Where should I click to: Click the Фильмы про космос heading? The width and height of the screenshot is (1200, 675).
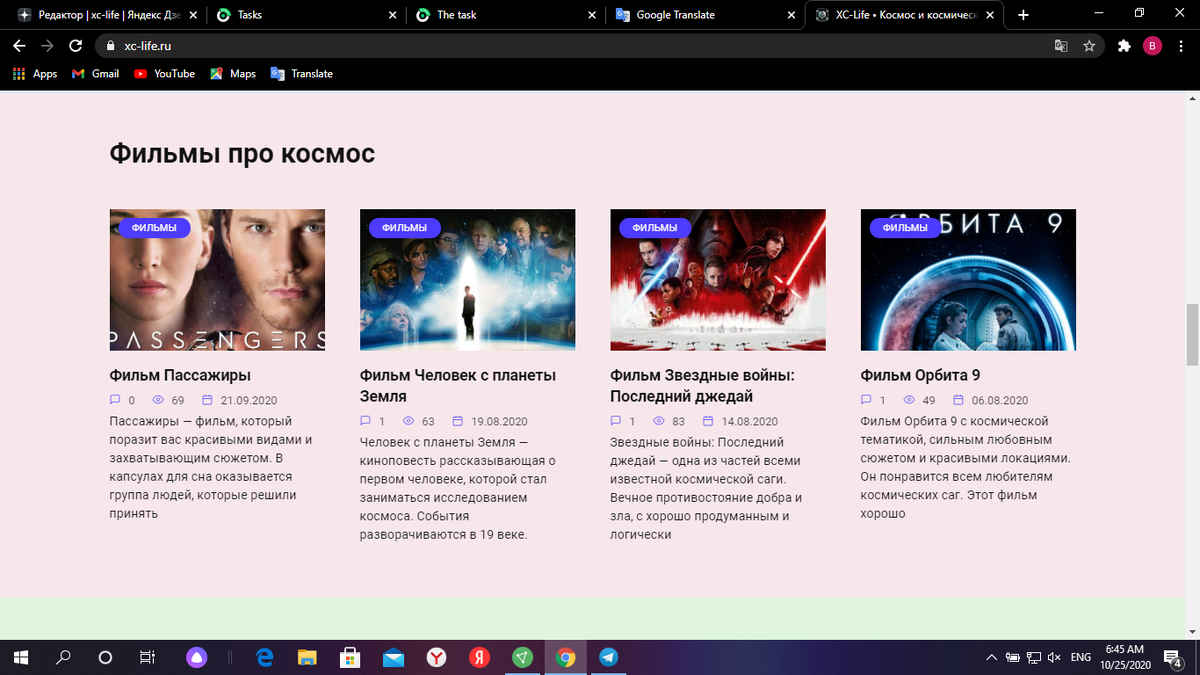pos(242,154)
